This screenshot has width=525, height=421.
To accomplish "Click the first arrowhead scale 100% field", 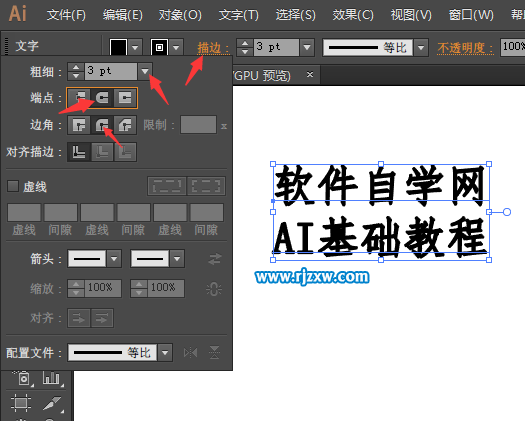I will [x=102, y=288].
